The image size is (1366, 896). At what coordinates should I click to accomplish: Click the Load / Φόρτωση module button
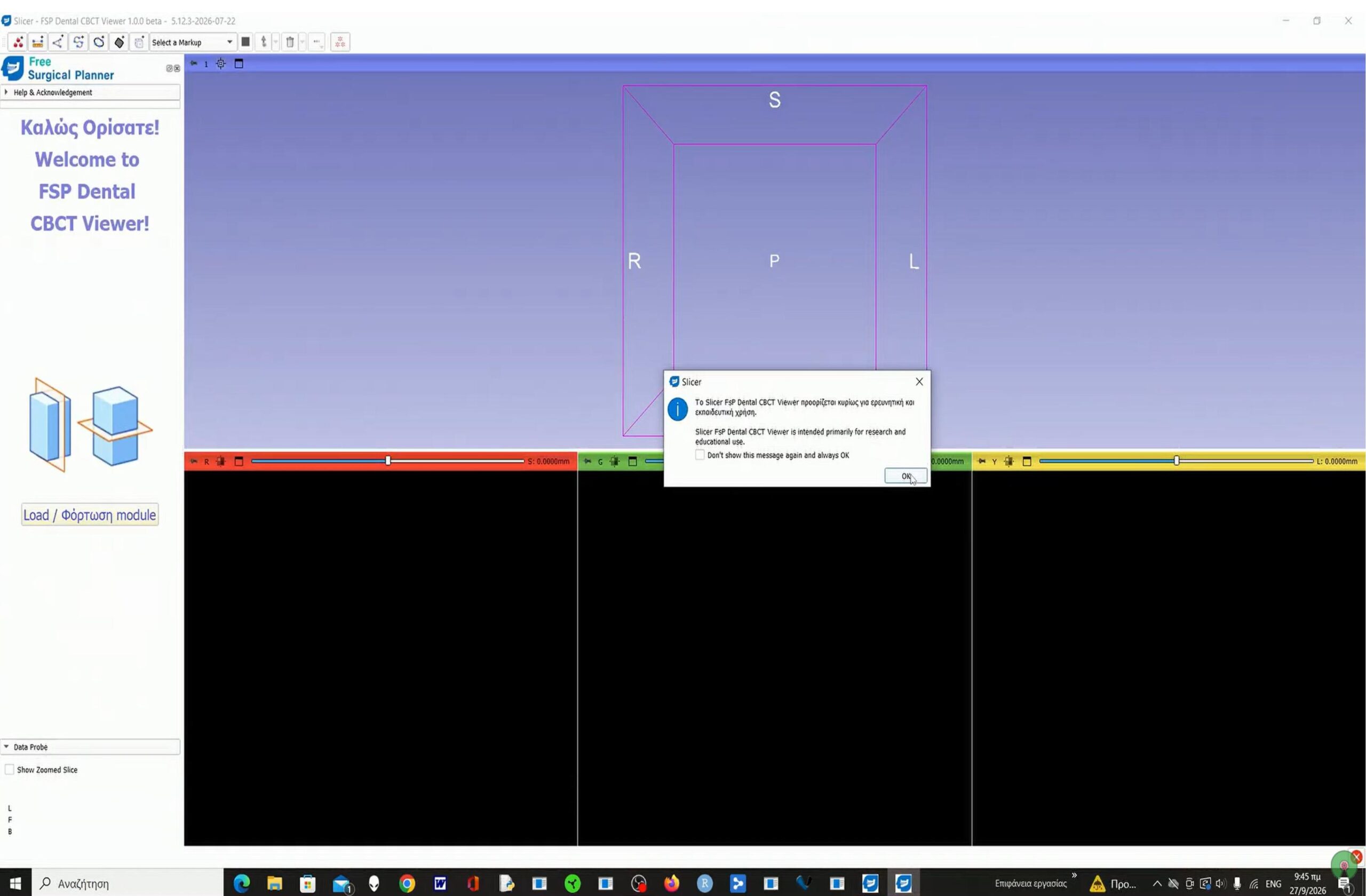tap(90, 515)
